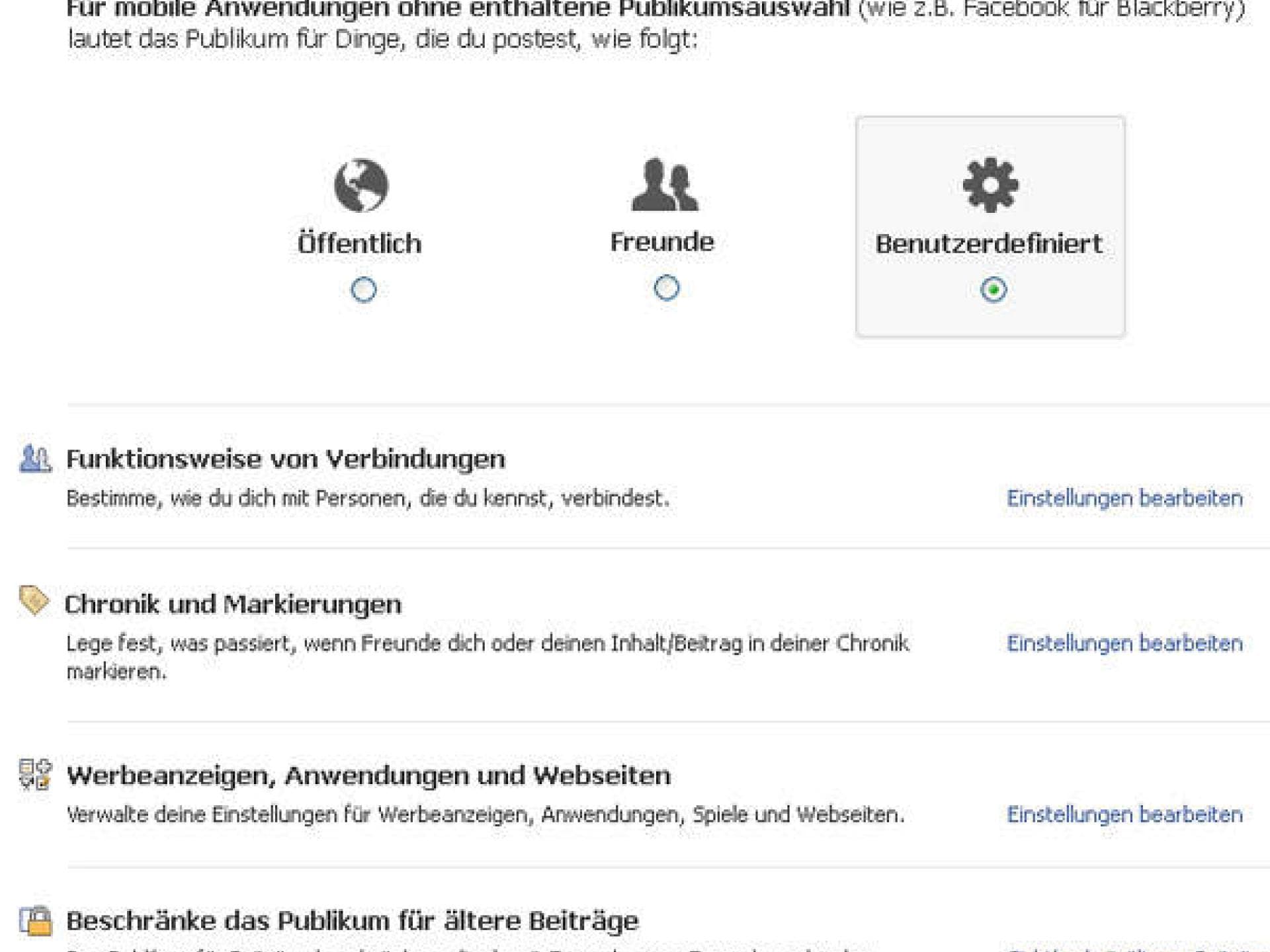Select the Öffentlich radio button
Screen dimensions: 1270x952
(362, 289)
